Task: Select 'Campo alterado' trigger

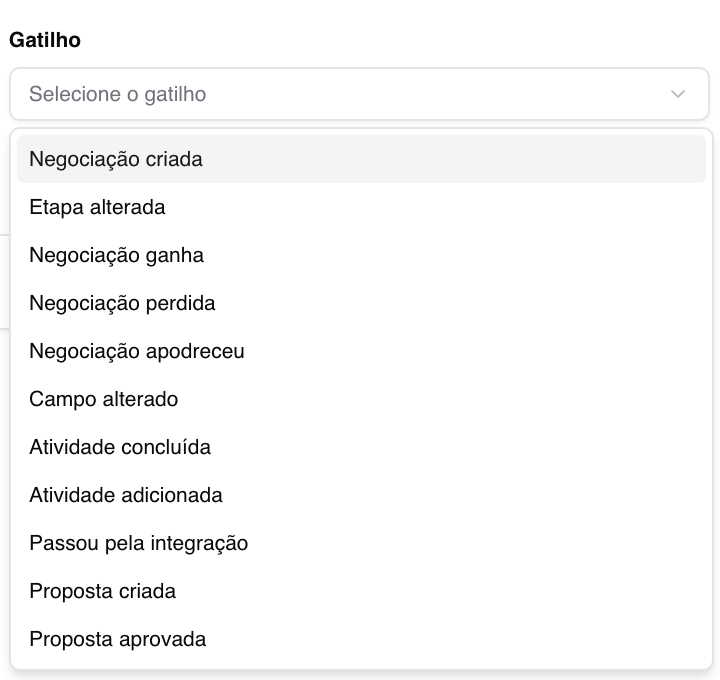Action: 104,399
